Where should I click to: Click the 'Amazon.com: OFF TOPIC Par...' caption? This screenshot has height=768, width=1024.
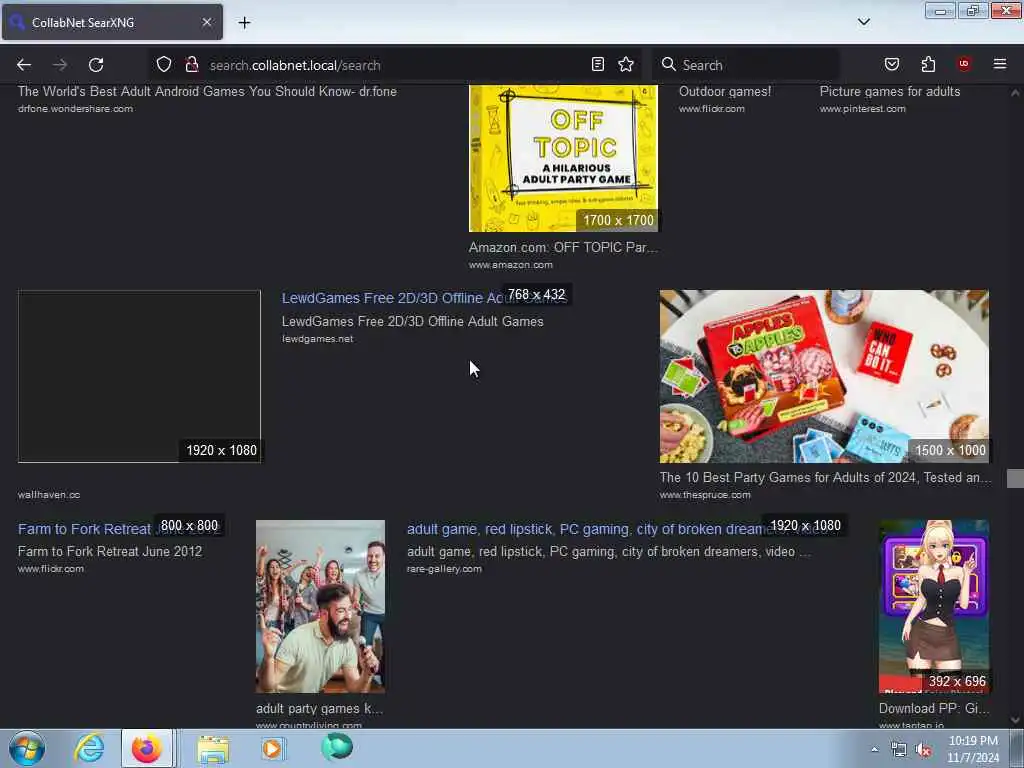click(x=563, y=248)
